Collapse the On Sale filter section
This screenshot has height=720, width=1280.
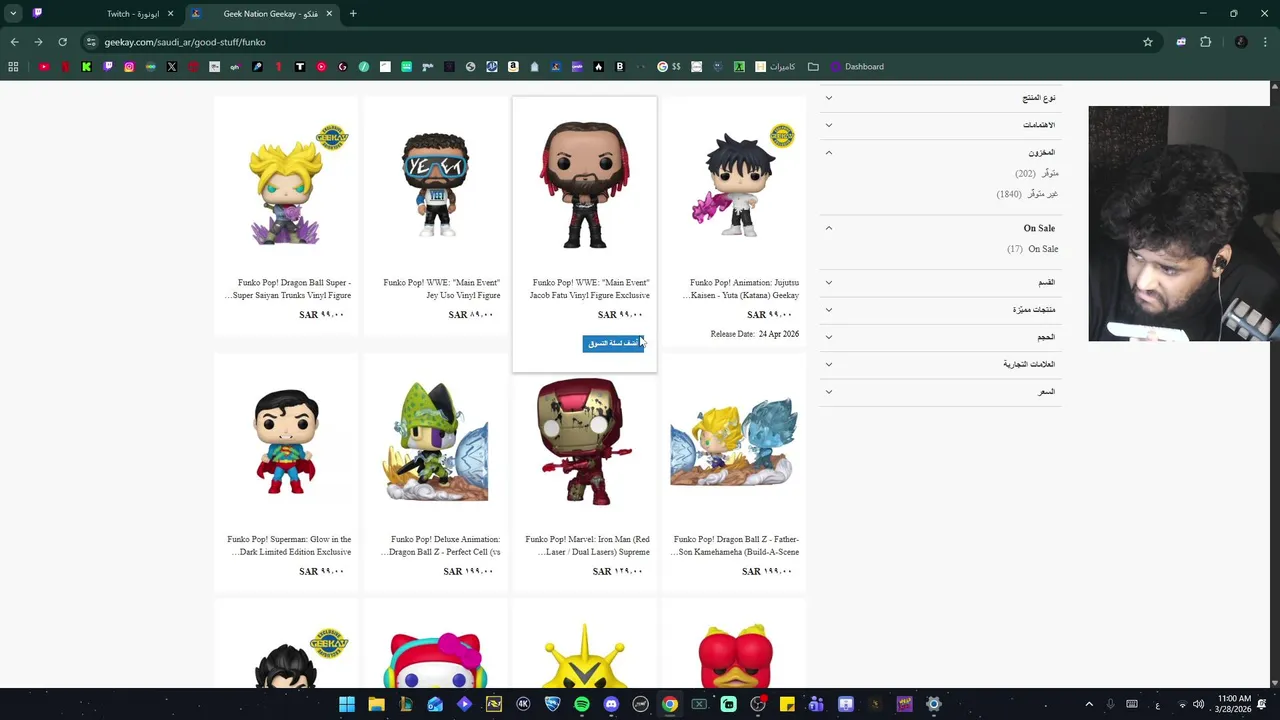point(940,228)
